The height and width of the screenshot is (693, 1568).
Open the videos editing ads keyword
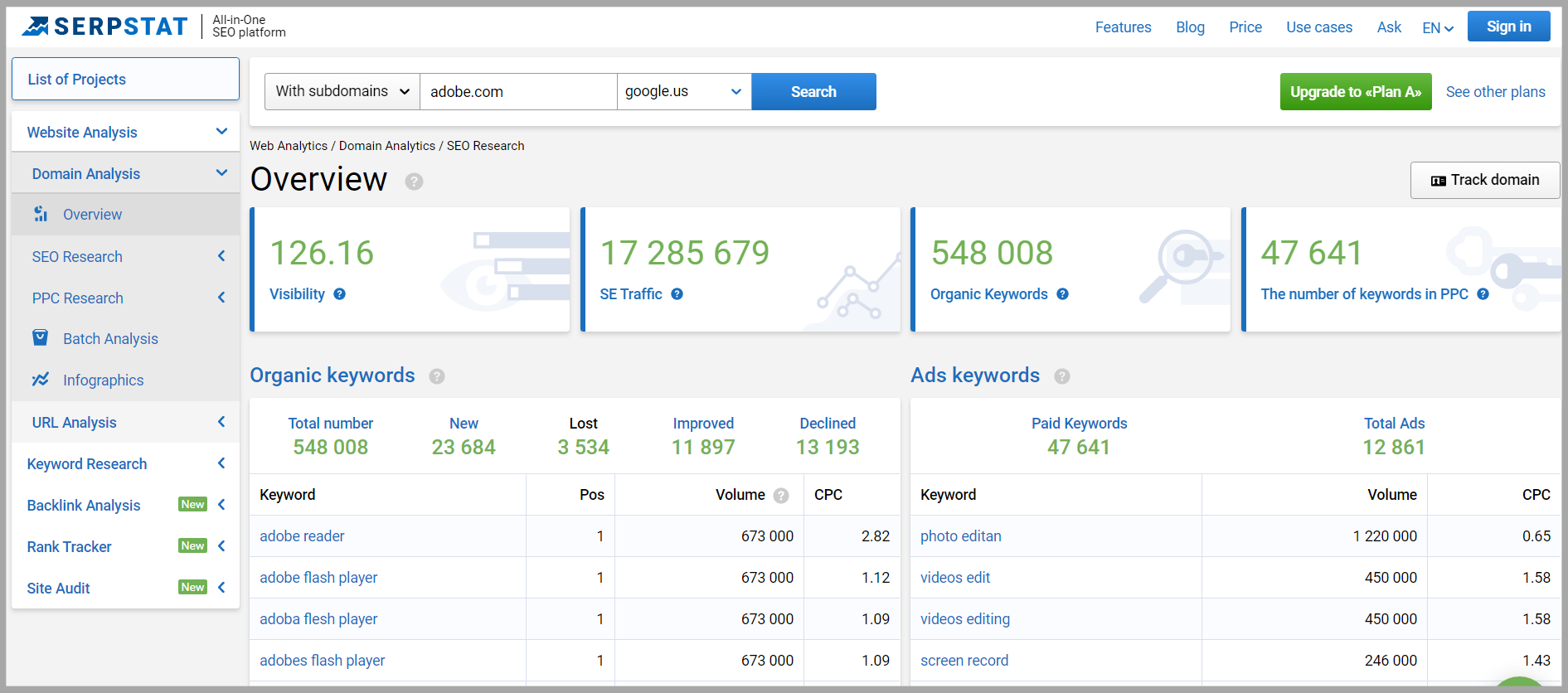tap(965, 619)
